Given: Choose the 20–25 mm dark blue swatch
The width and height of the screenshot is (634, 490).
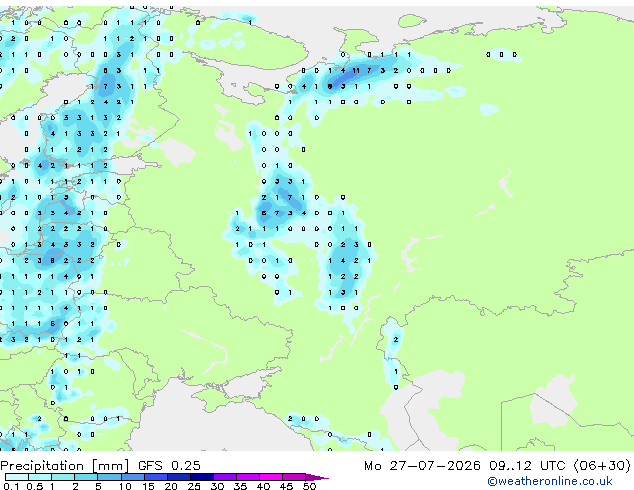Looking at the screenshot, I should click(x=179, y=477).
